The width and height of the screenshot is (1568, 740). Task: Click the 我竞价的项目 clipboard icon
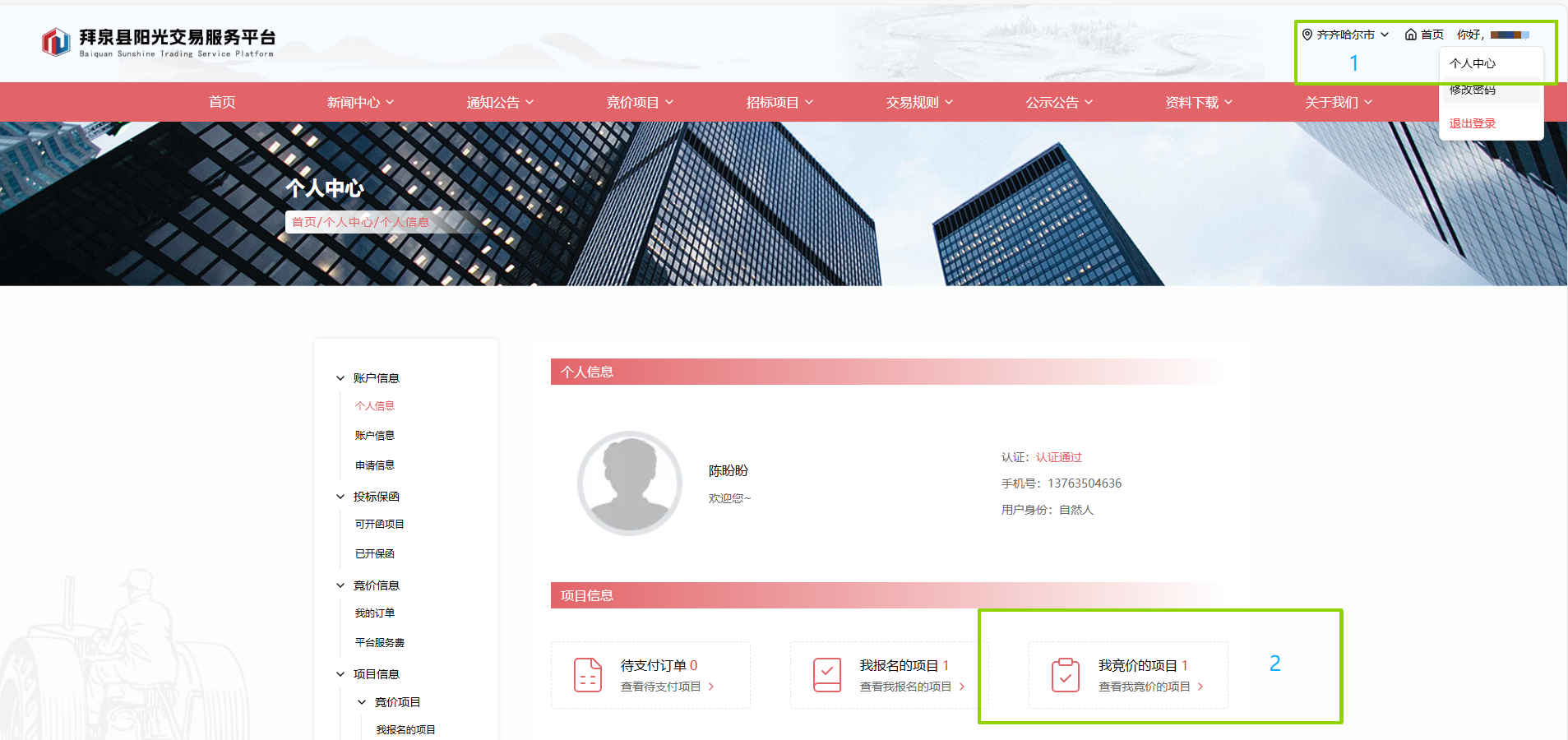pos(1066,675)
